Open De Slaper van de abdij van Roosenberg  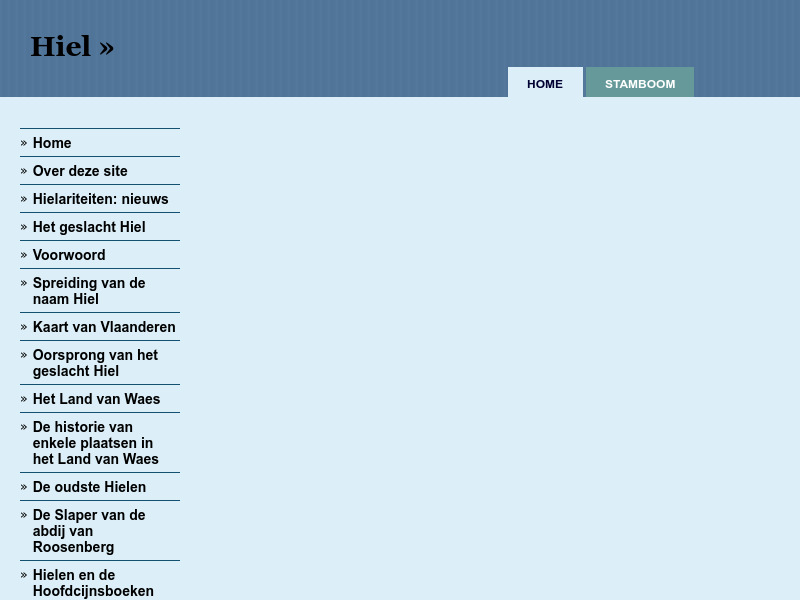coord(89,531)
